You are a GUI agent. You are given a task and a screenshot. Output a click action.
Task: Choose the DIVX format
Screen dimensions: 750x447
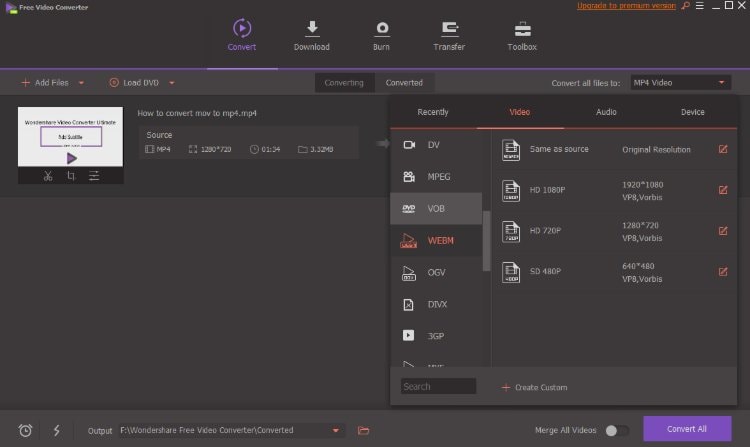click(x=436, y=304)
